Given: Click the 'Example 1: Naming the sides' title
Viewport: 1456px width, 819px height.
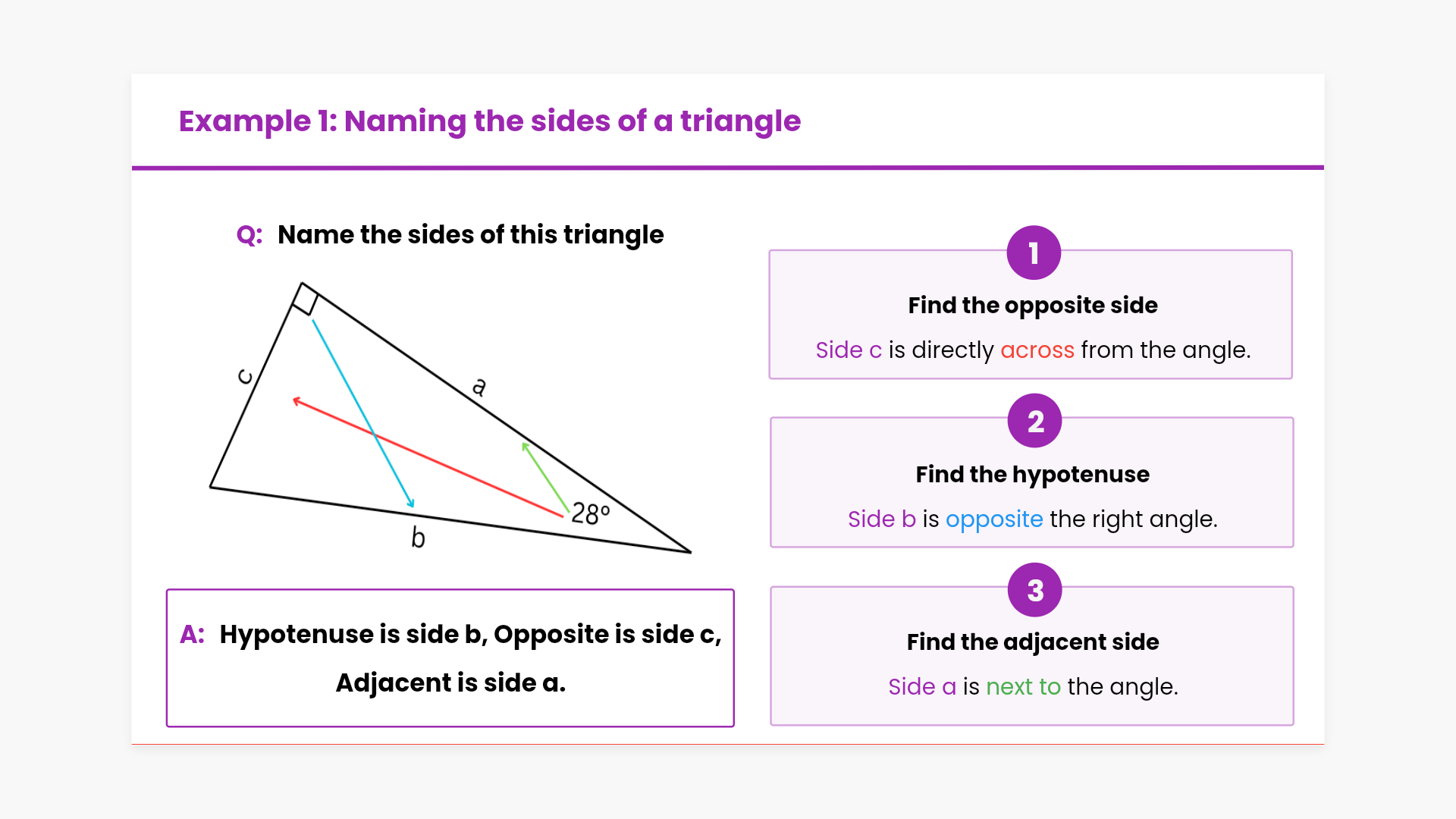Looking at the screenshot, I should tap(489, 121).
